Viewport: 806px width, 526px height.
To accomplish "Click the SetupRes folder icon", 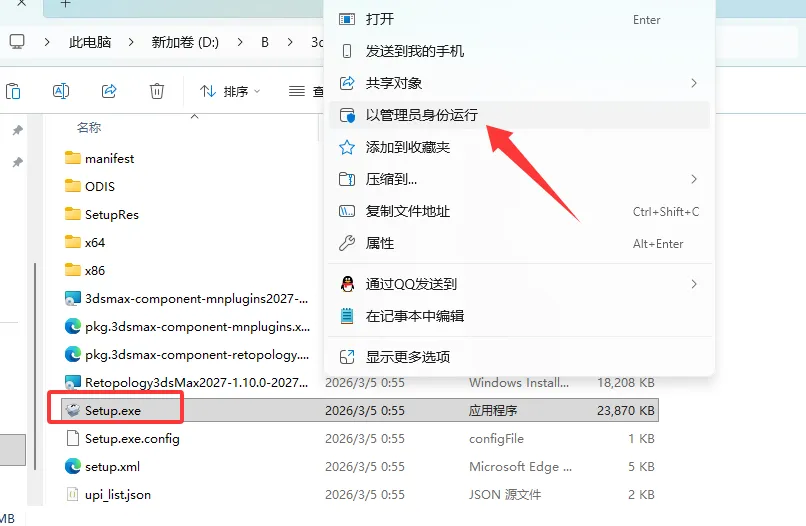I will [x=72, y=213].
